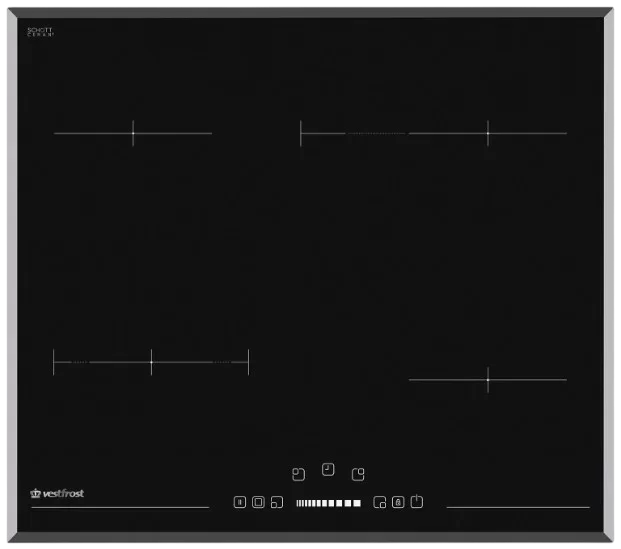This screenshot has width=621, height=549.
Task: Click the center cross of the front-left zone
Action: [x=151, y=362]
